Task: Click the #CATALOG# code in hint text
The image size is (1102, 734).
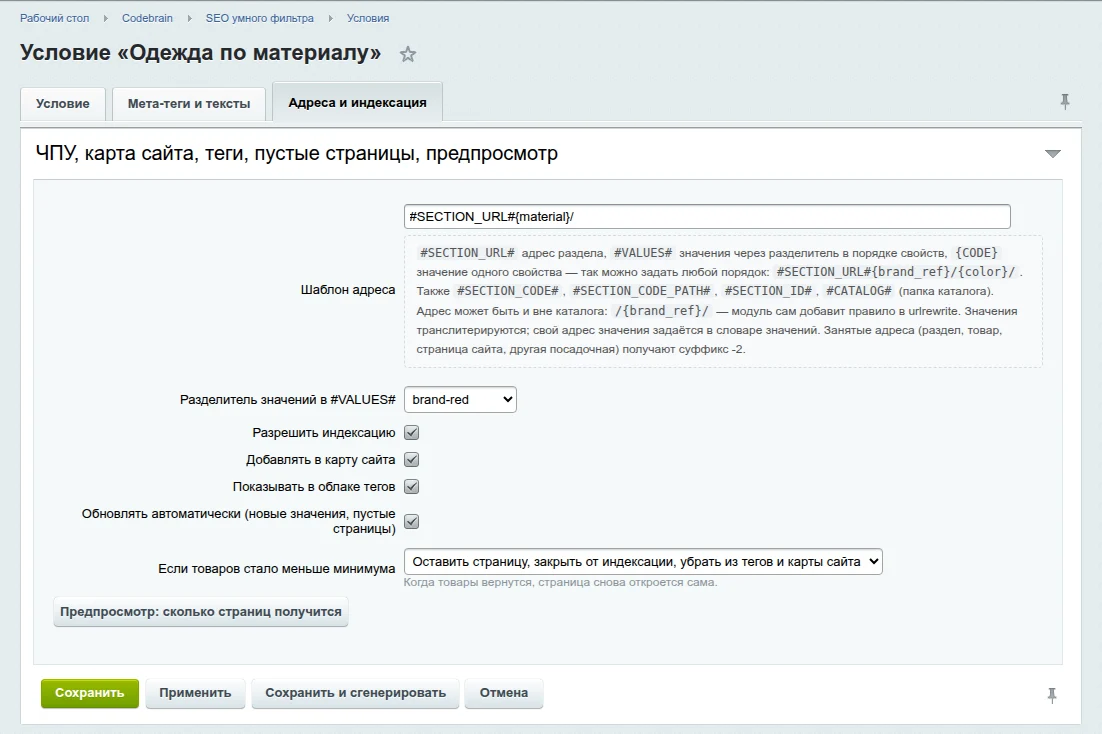Action: tap(858, 290)
